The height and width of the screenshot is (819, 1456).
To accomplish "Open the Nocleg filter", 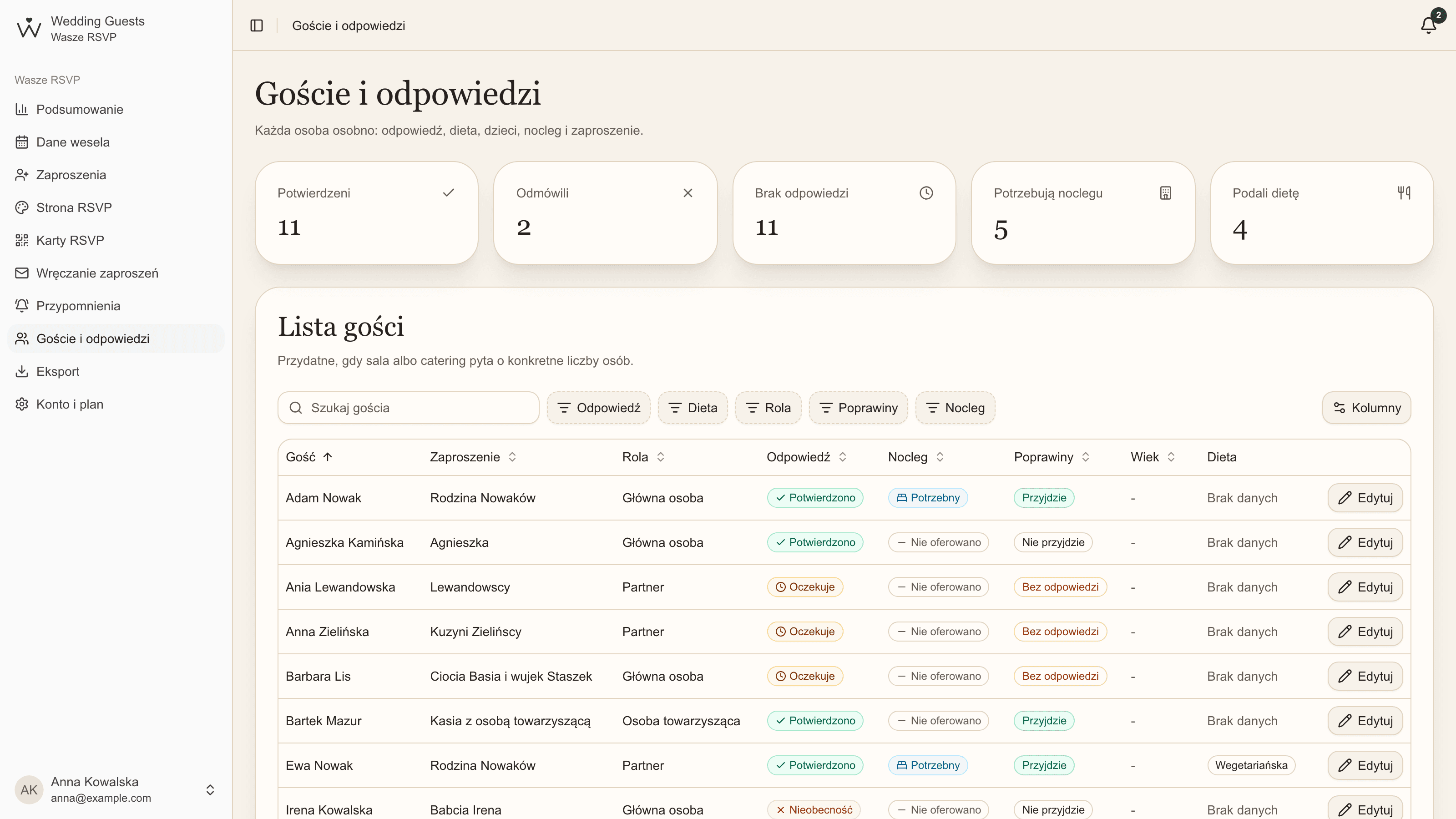I will [x=955, y=408].
